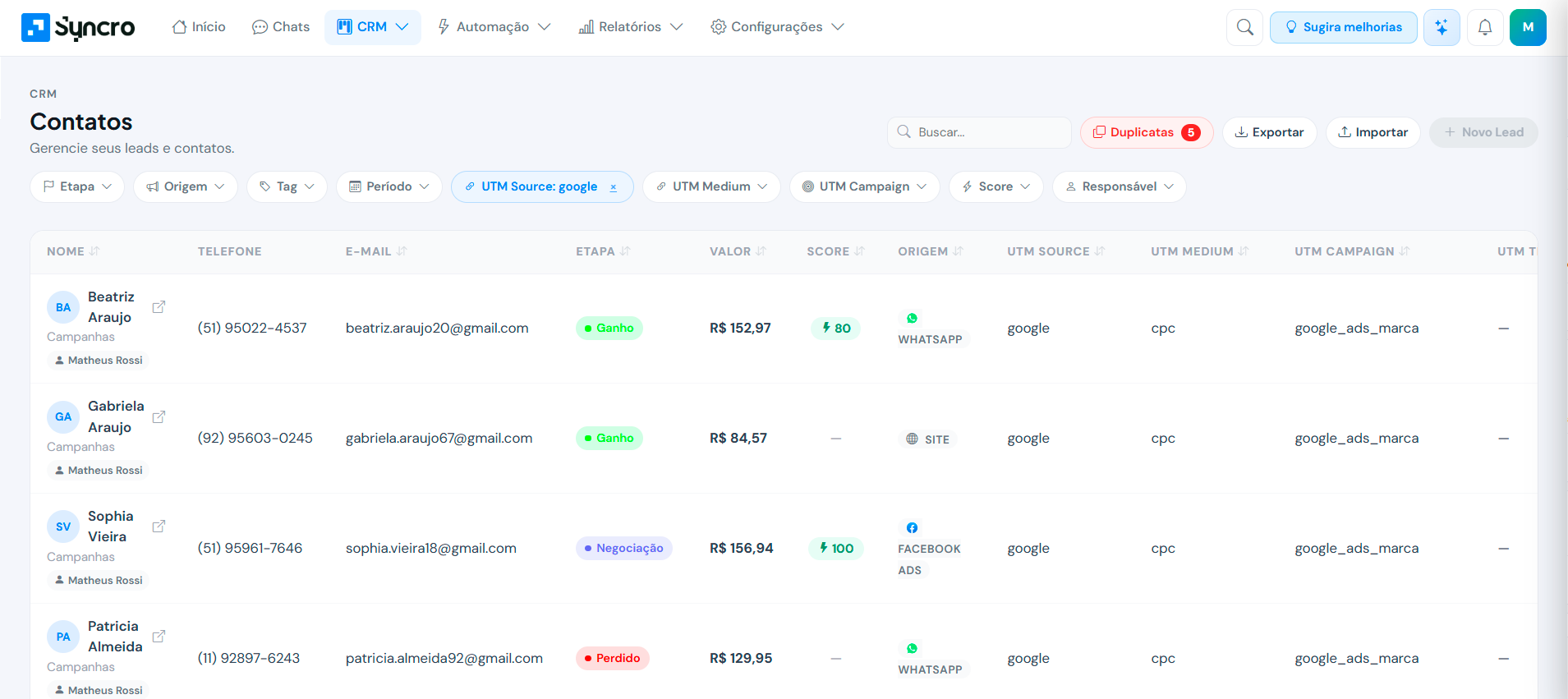Click the PA avatar for Patricia
Image resolution: width=1568 pixels, height=699 pixels.
(x=63, y=637)
